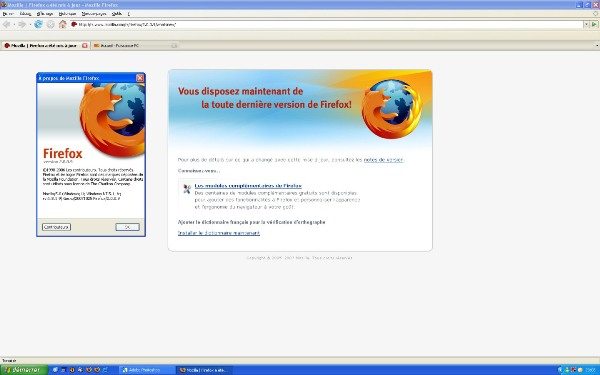Click the green Go arrow beside address bar
Screen dimensions: 600x375
[594, 24]
